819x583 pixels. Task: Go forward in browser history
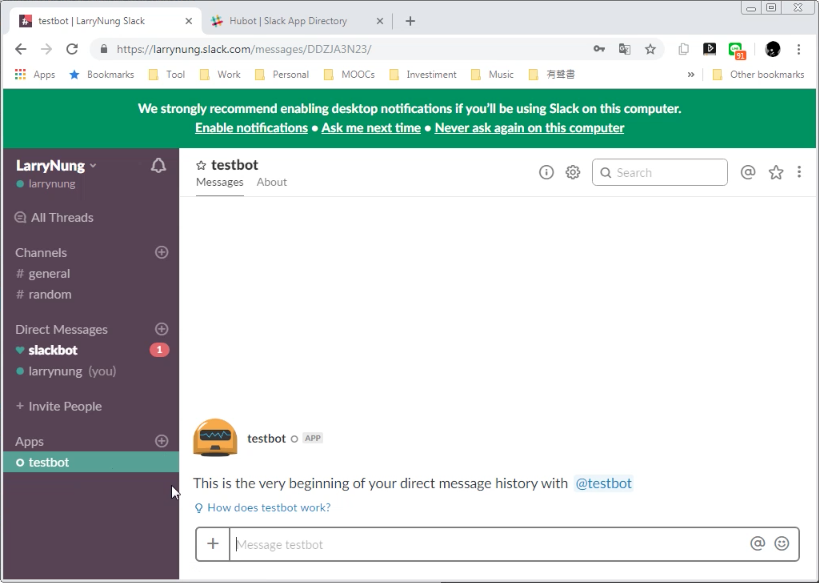pos(46,49)
